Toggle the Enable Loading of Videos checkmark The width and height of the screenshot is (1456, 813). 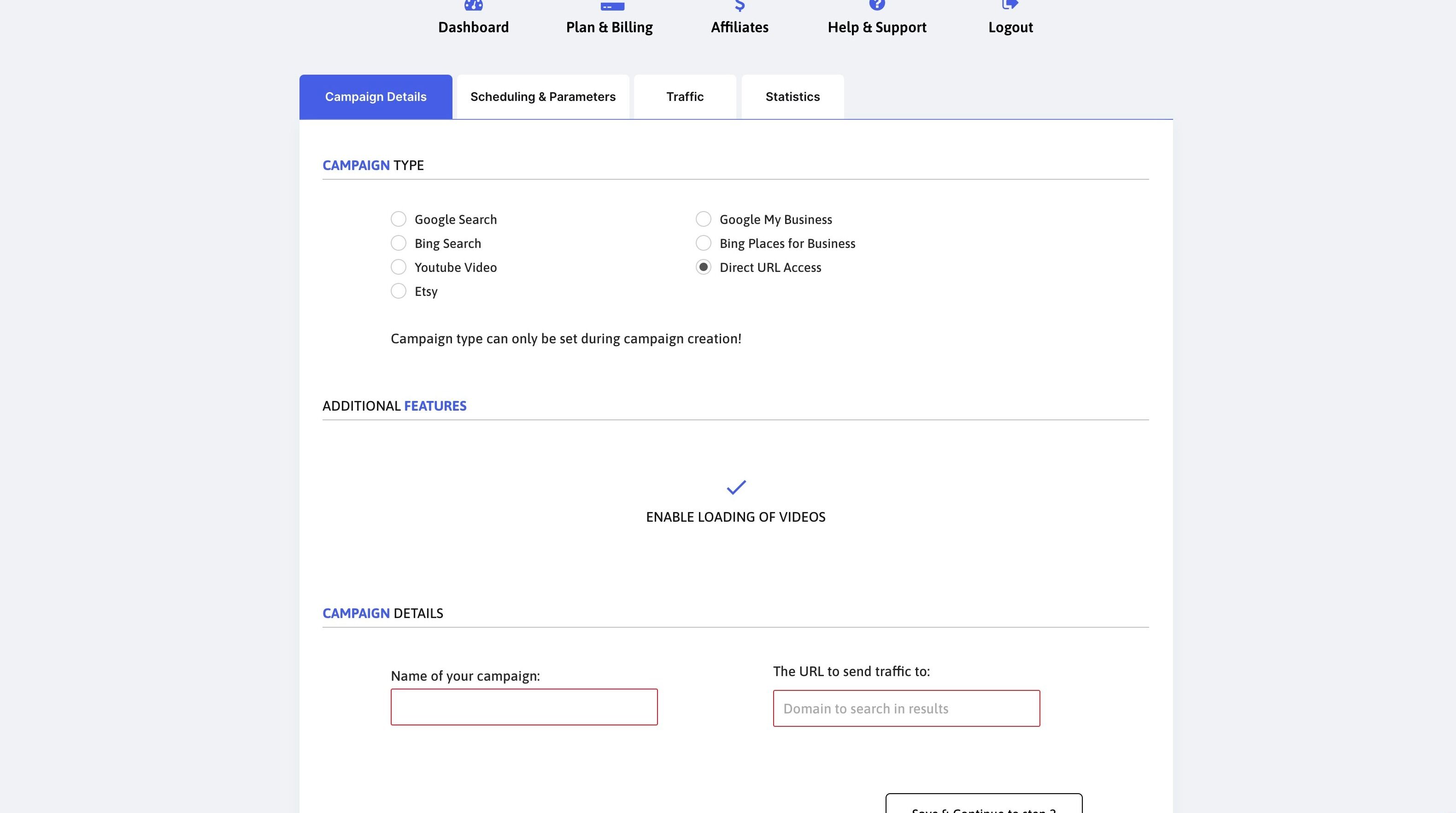(736, 487)
